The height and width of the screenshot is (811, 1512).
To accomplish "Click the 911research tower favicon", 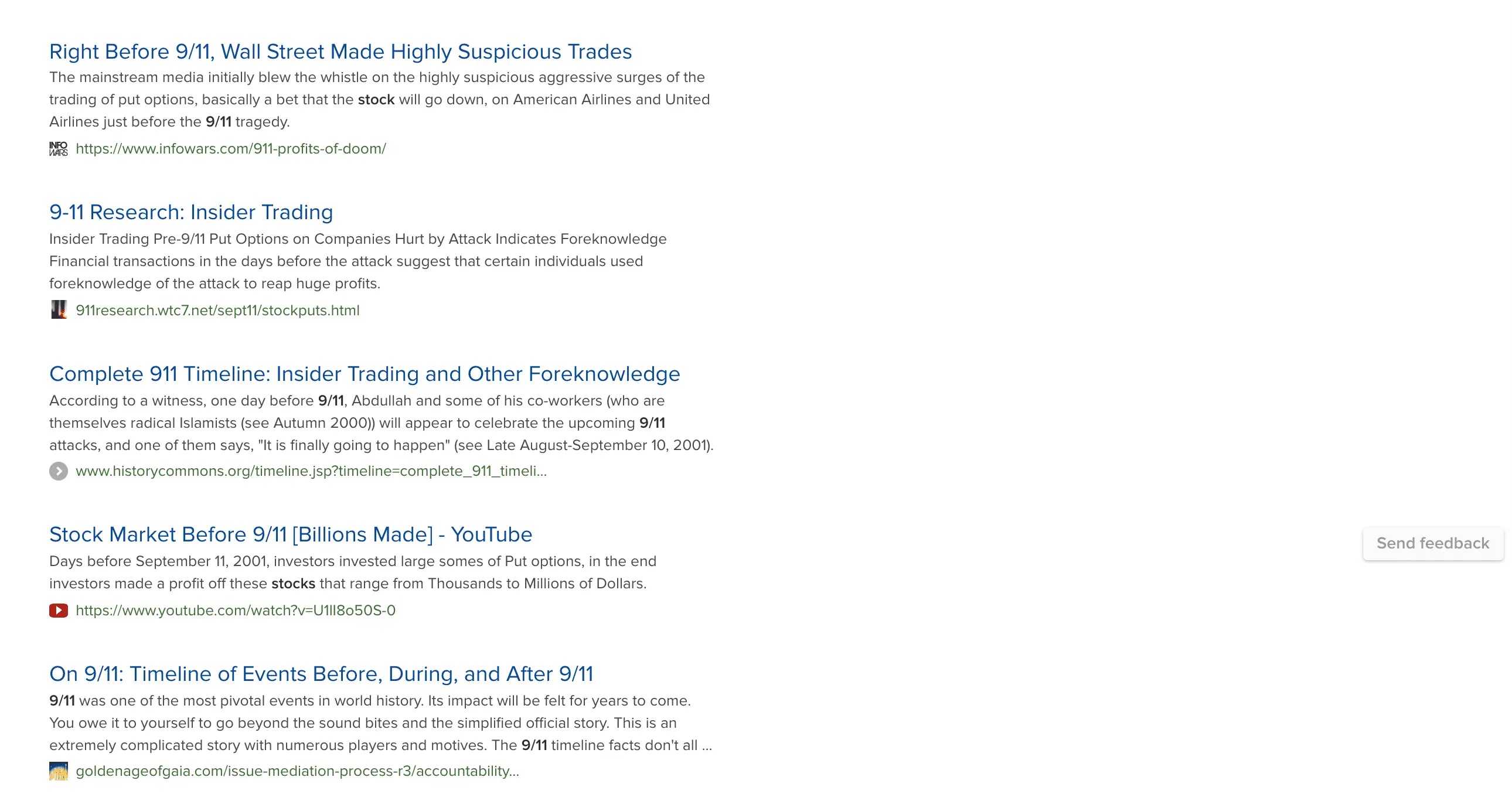I will click(58, 310).
